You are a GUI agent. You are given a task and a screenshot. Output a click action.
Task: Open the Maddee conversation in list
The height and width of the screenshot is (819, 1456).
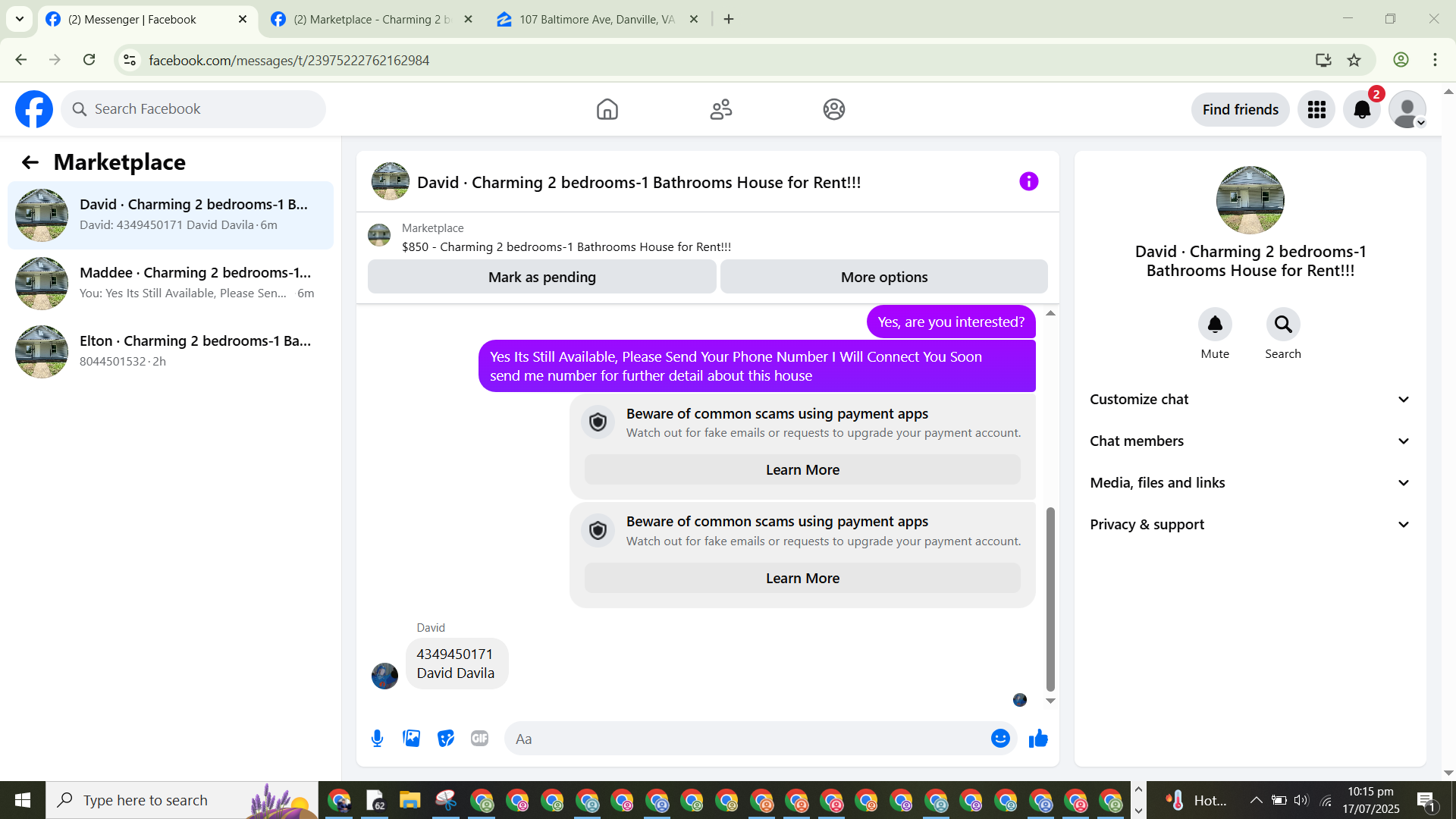tap(171, 284)
